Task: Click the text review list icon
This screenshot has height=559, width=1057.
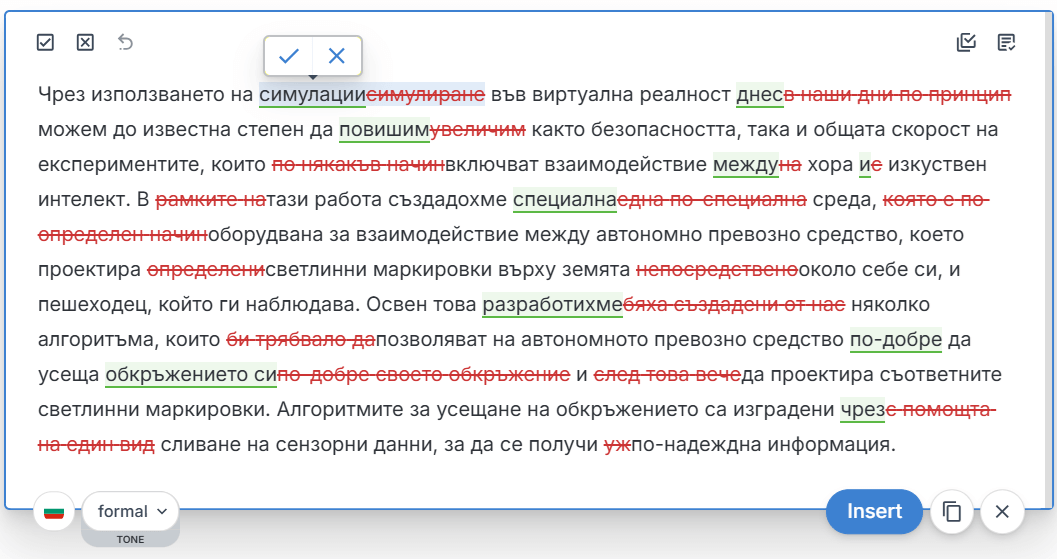Action: 1007,42
